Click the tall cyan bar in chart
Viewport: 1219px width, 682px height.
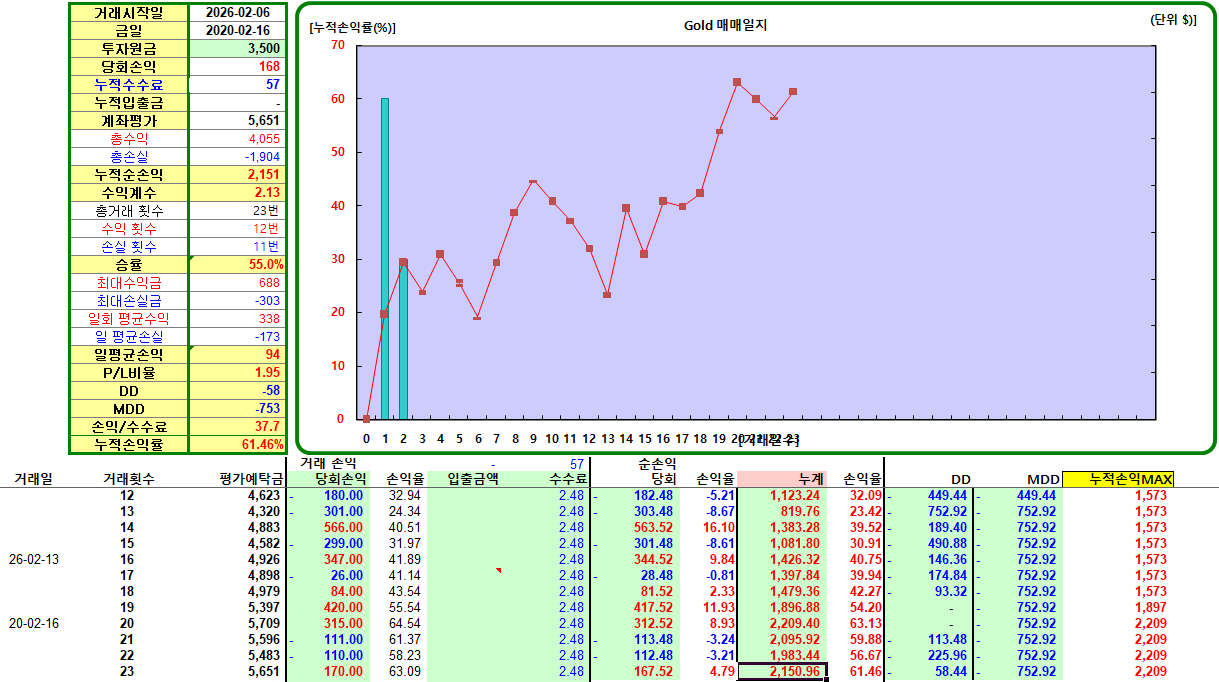[x=385, y=258]
